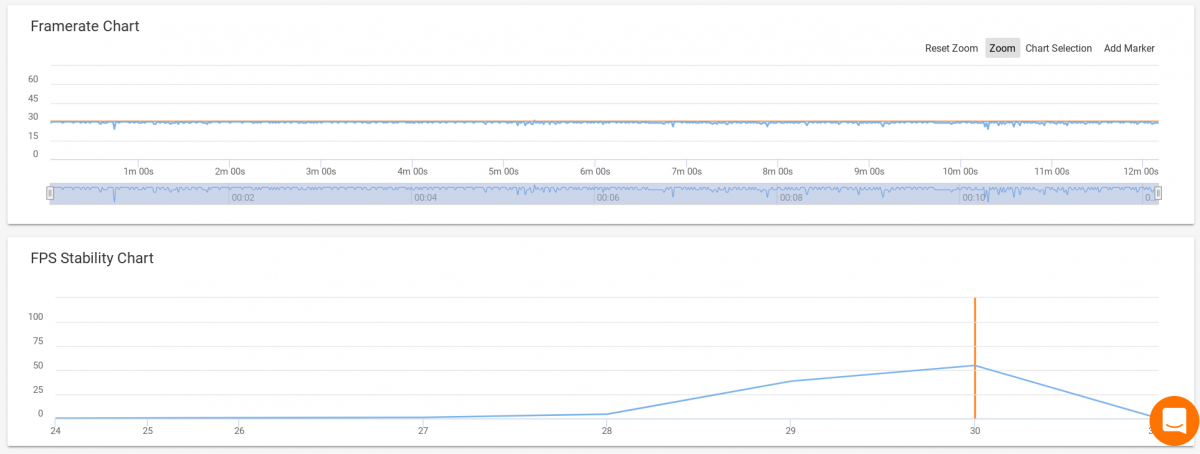Click the 6m 00s axis label
This screenshot has height=454, width=1200.
(x=595, y=171)
